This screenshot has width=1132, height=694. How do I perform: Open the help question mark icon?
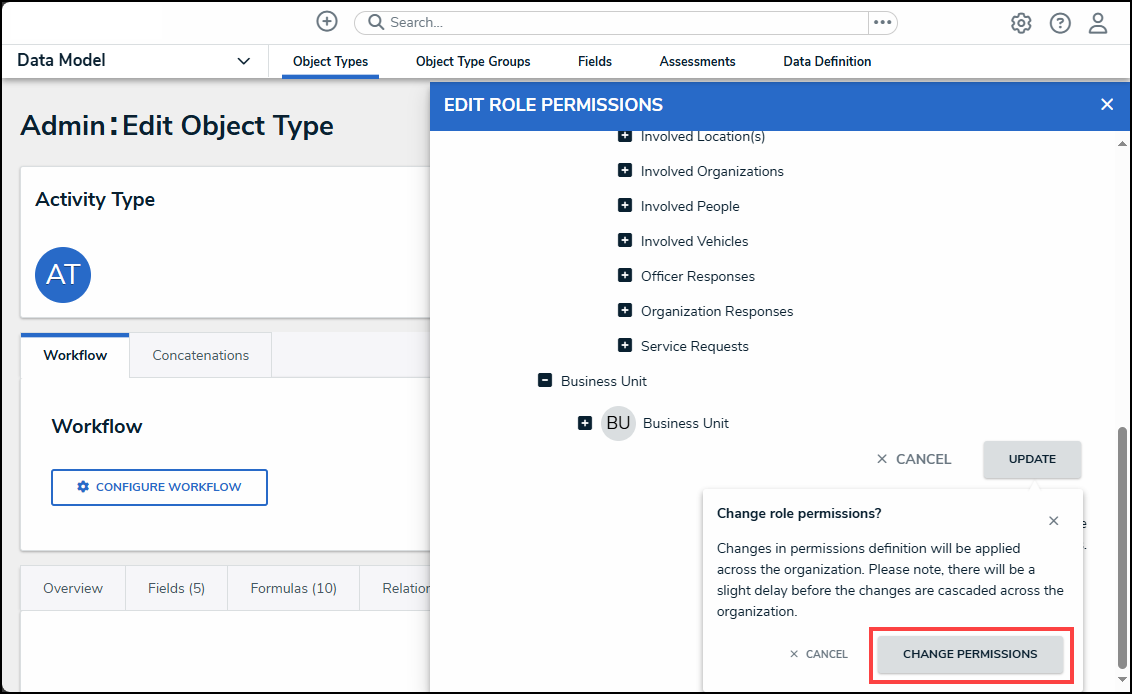[x=1060, y=23]
